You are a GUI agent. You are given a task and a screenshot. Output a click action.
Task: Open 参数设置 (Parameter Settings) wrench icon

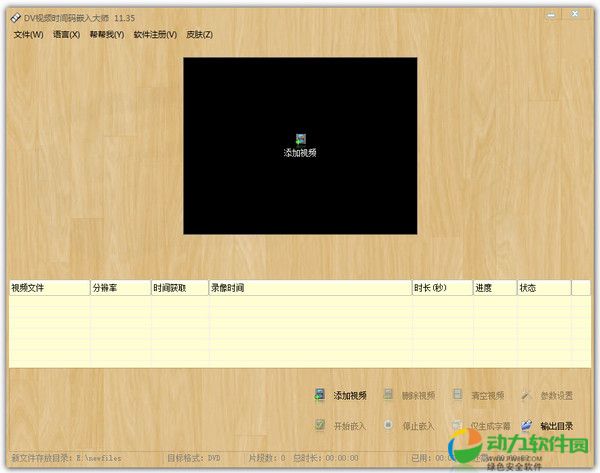coord(525,395)
